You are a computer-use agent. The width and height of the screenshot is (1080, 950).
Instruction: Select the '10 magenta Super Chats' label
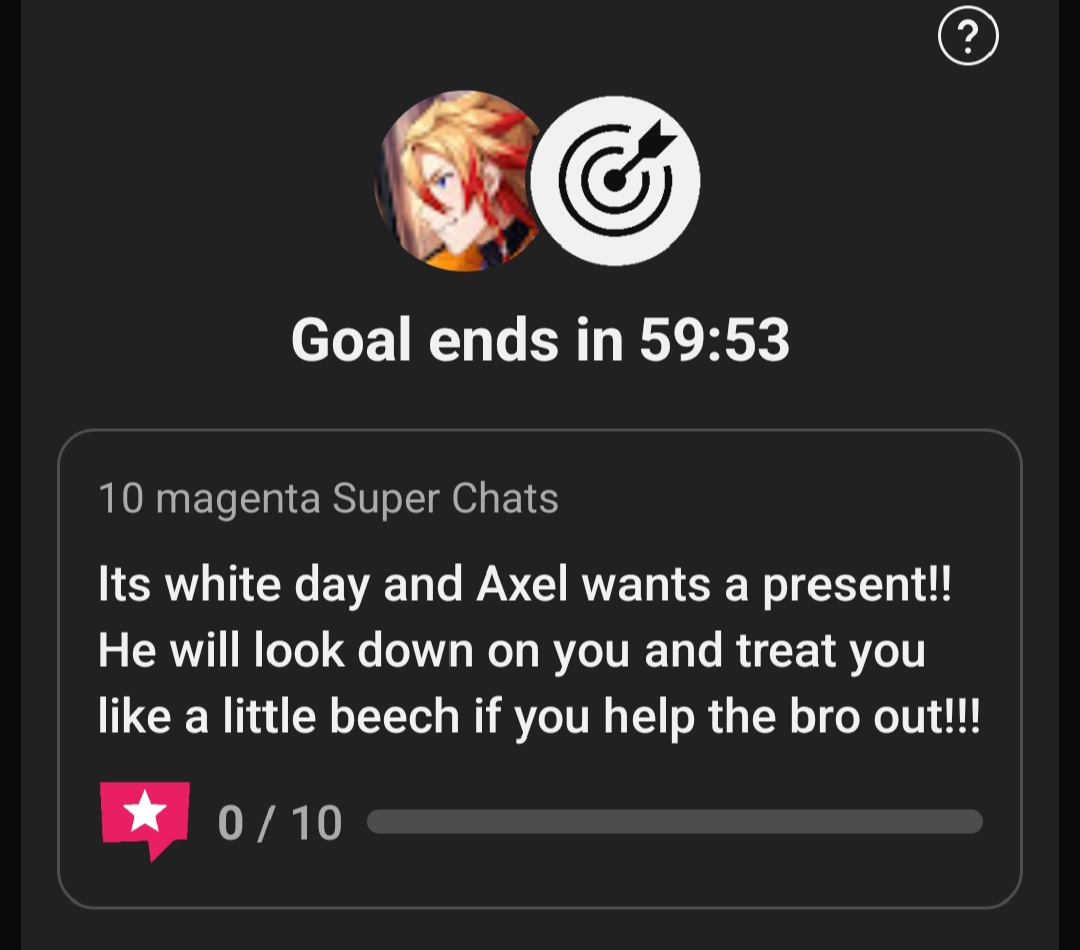coord(329,498)
